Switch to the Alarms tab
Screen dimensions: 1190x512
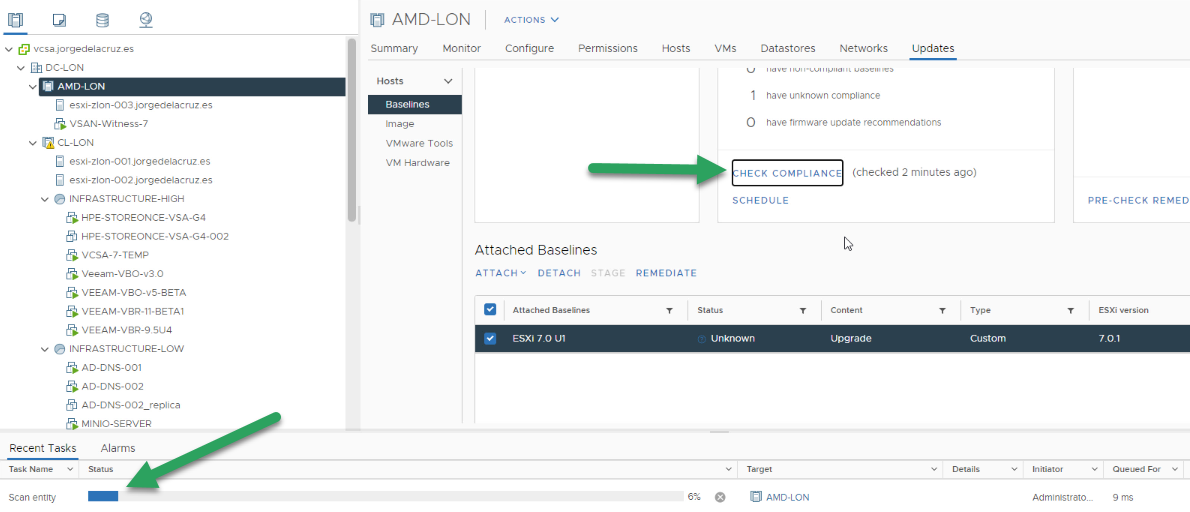pyautogui.click(x=118, y=448)
